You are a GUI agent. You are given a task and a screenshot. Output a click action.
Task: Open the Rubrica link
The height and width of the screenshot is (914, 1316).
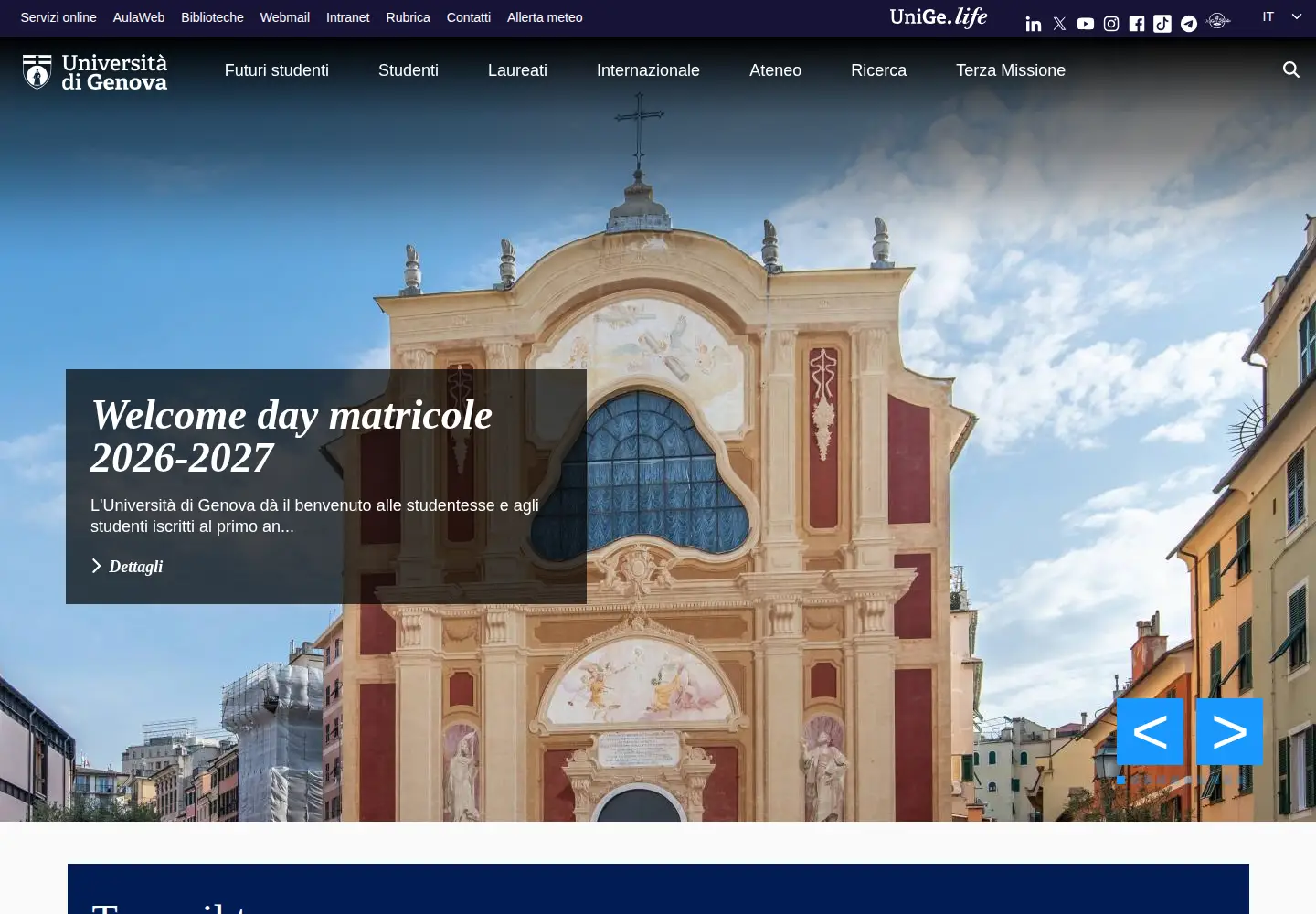point(408,17)
